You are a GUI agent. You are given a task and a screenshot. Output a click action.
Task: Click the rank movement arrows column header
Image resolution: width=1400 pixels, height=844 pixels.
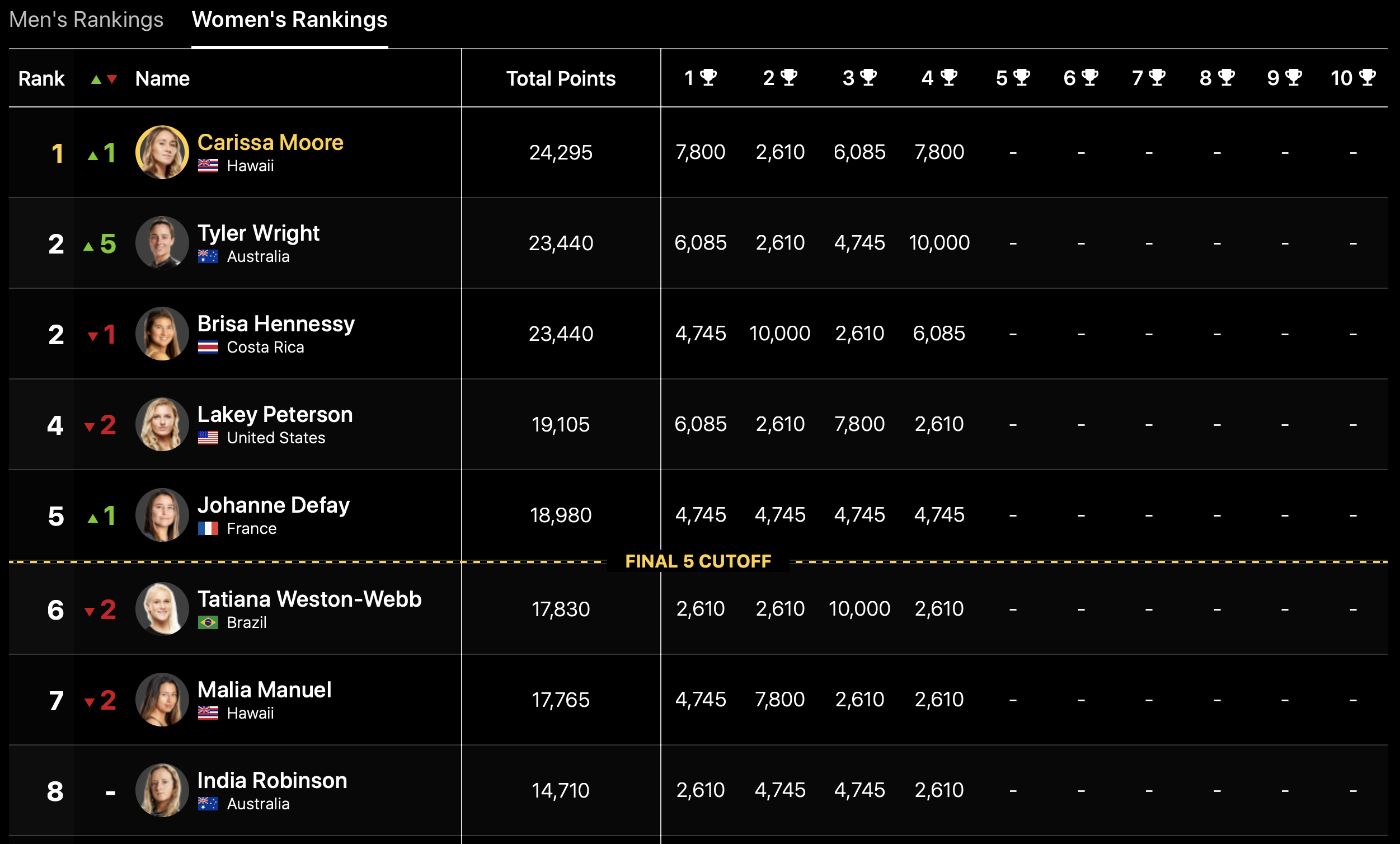(x=104, y=79)
